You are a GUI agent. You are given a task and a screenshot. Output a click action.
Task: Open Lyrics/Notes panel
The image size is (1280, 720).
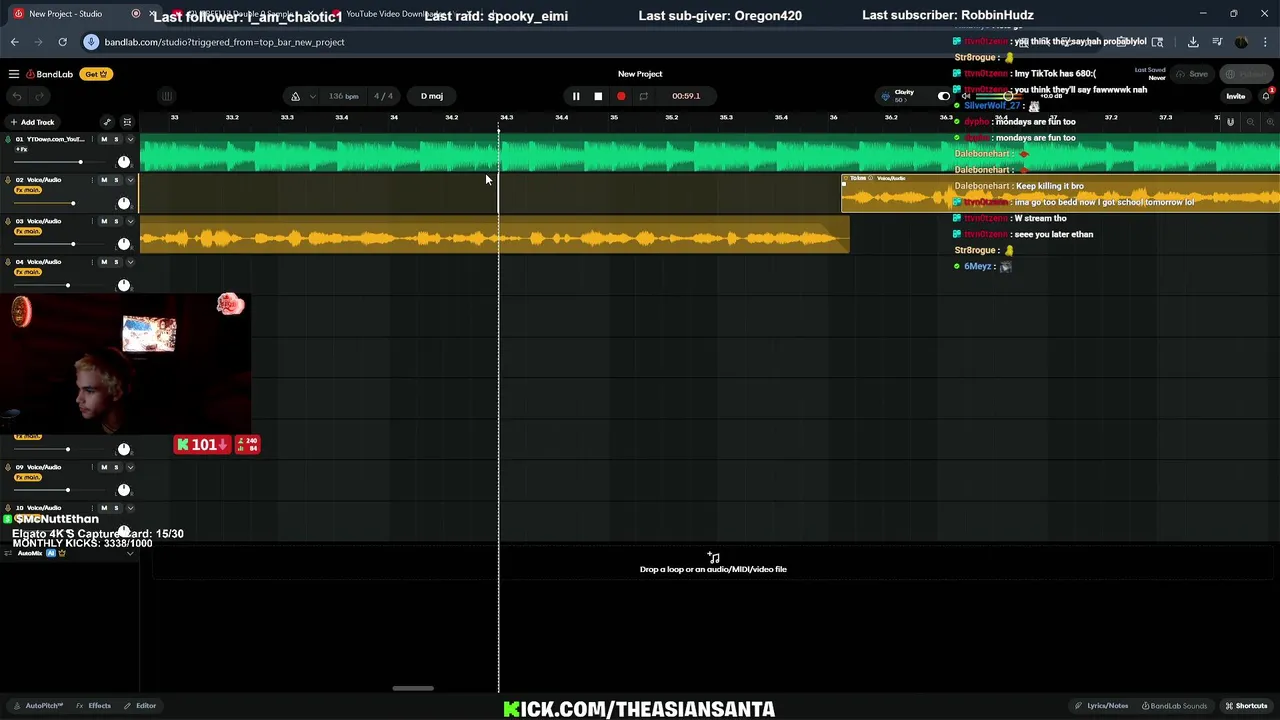(1102, 706)
